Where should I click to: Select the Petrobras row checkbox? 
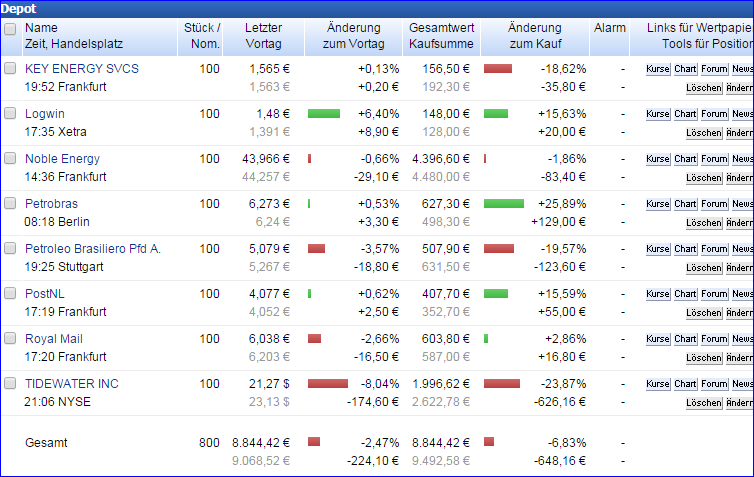coord(10,204)
